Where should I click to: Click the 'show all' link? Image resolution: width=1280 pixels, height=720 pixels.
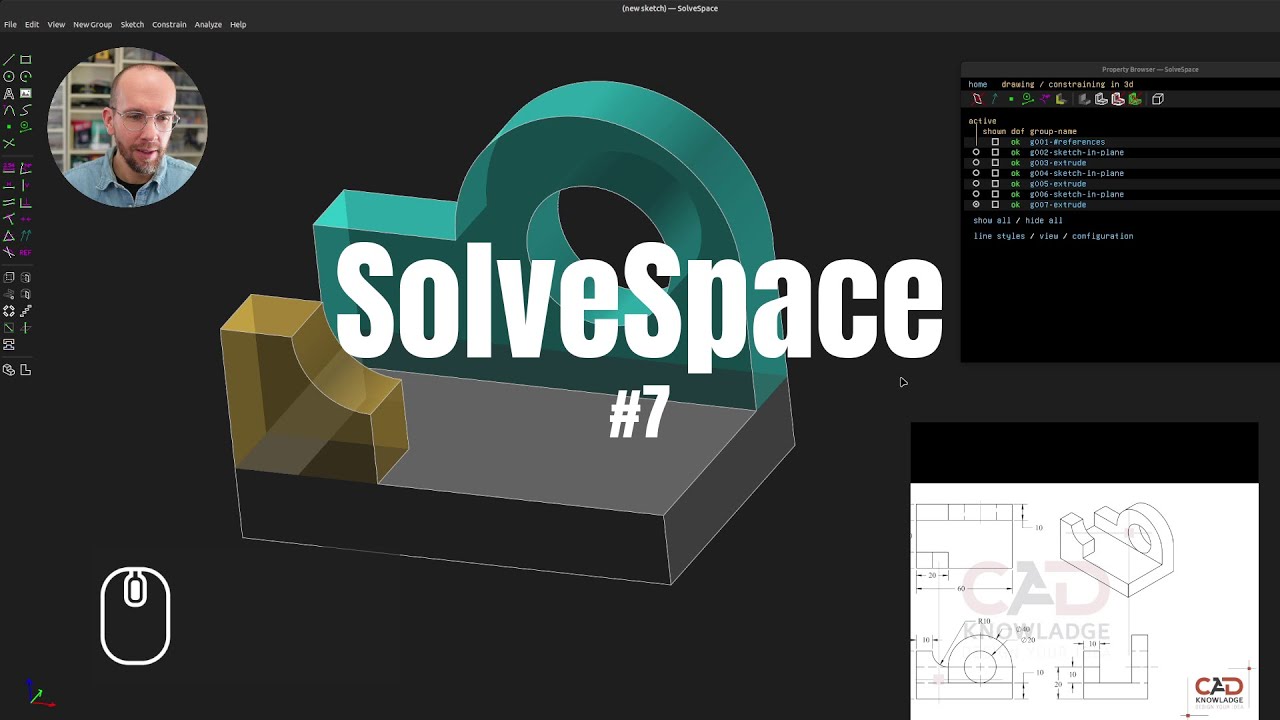pos(992,220)
